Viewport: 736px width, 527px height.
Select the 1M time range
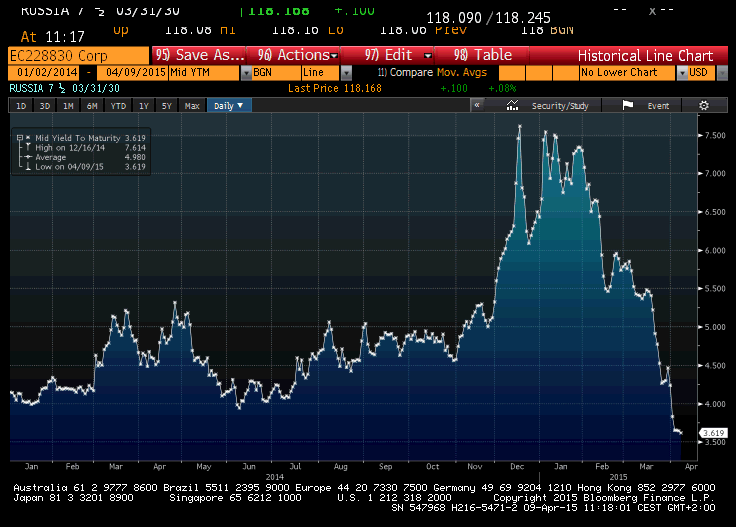(x=69, y=106)
